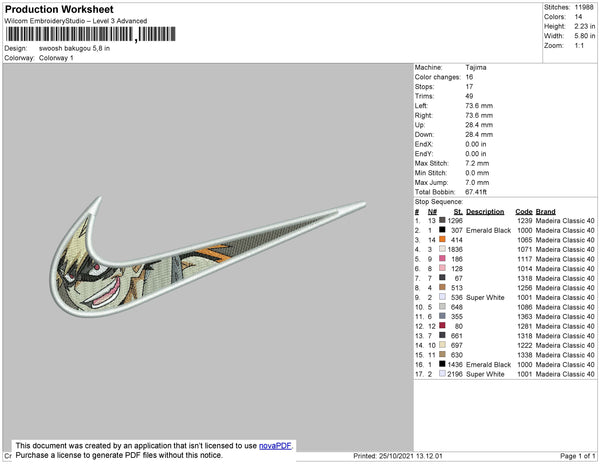
Task: Click the 'Brand' column header
Action: coord(545,212)
